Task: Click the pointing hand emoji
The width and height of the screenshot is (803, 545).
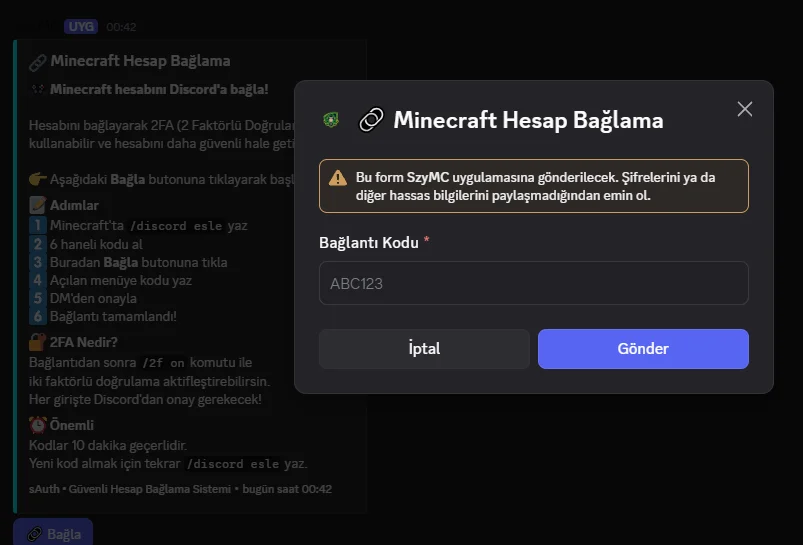Action: [x=37, y=179]
